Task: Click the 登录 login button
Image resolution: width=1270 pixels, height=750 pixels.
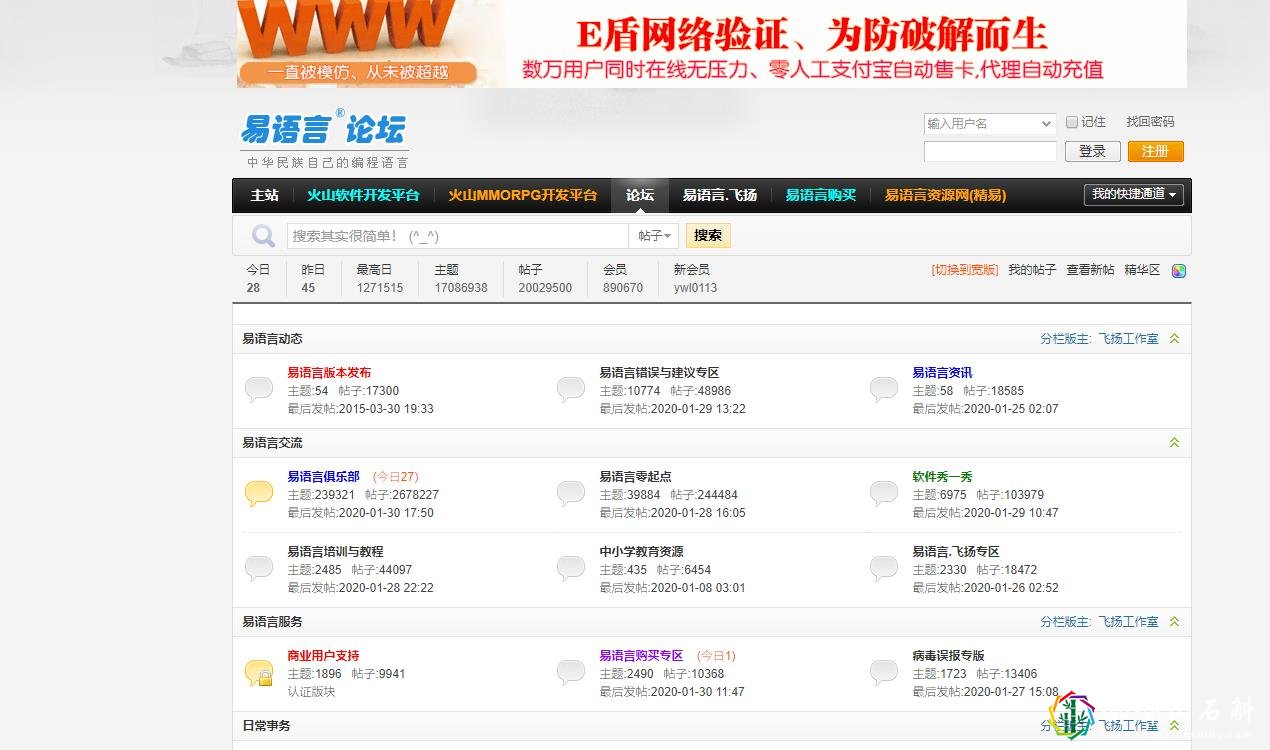Action: (x=1092, y=151)
